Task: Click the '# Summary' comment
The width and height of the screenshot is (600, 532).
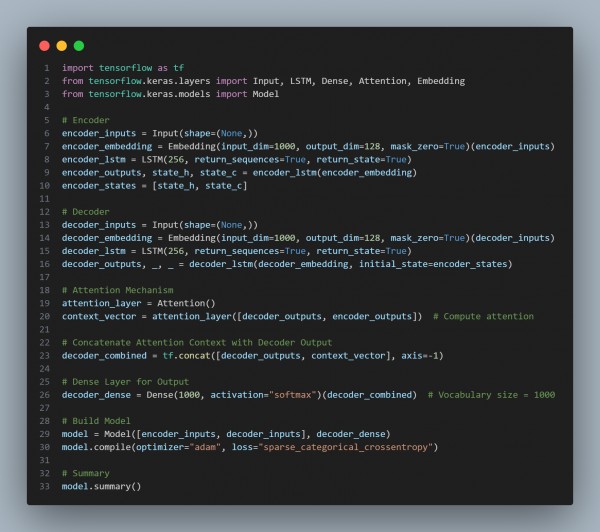Action: click(x=86, y=473)
